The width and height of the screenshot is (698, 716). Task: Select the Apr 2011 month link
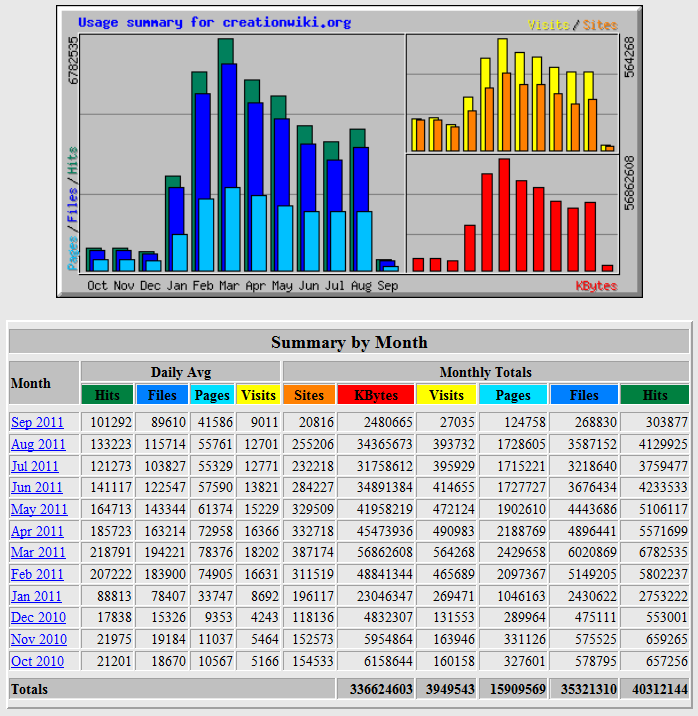pyautogui.click(x=37, y=532)
